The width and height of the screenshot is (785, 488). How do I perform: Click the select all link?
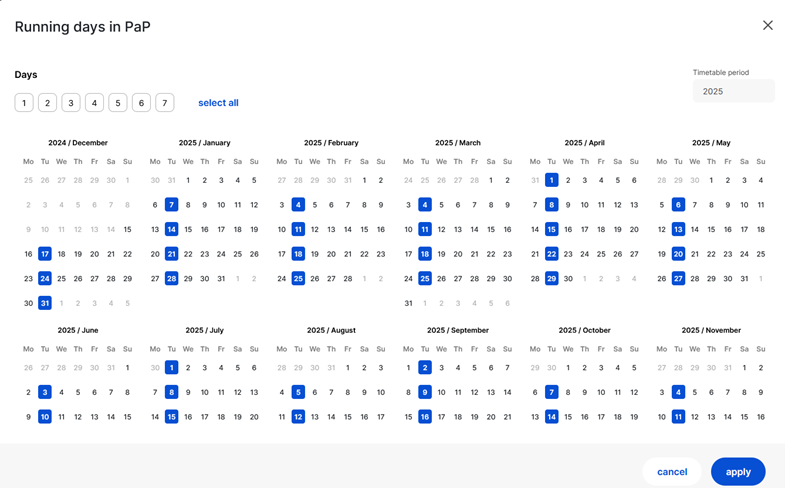(x=218, y=103)
